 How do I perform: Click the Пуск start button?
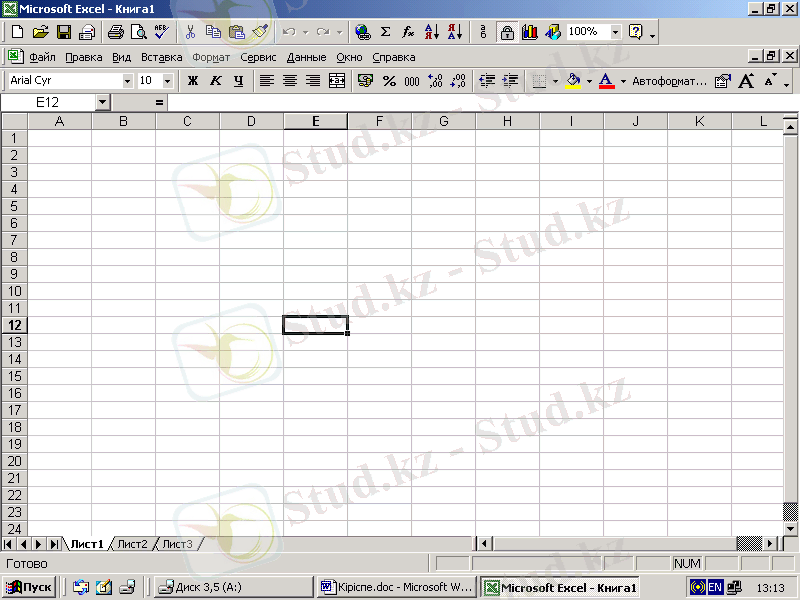pos(29,587)
